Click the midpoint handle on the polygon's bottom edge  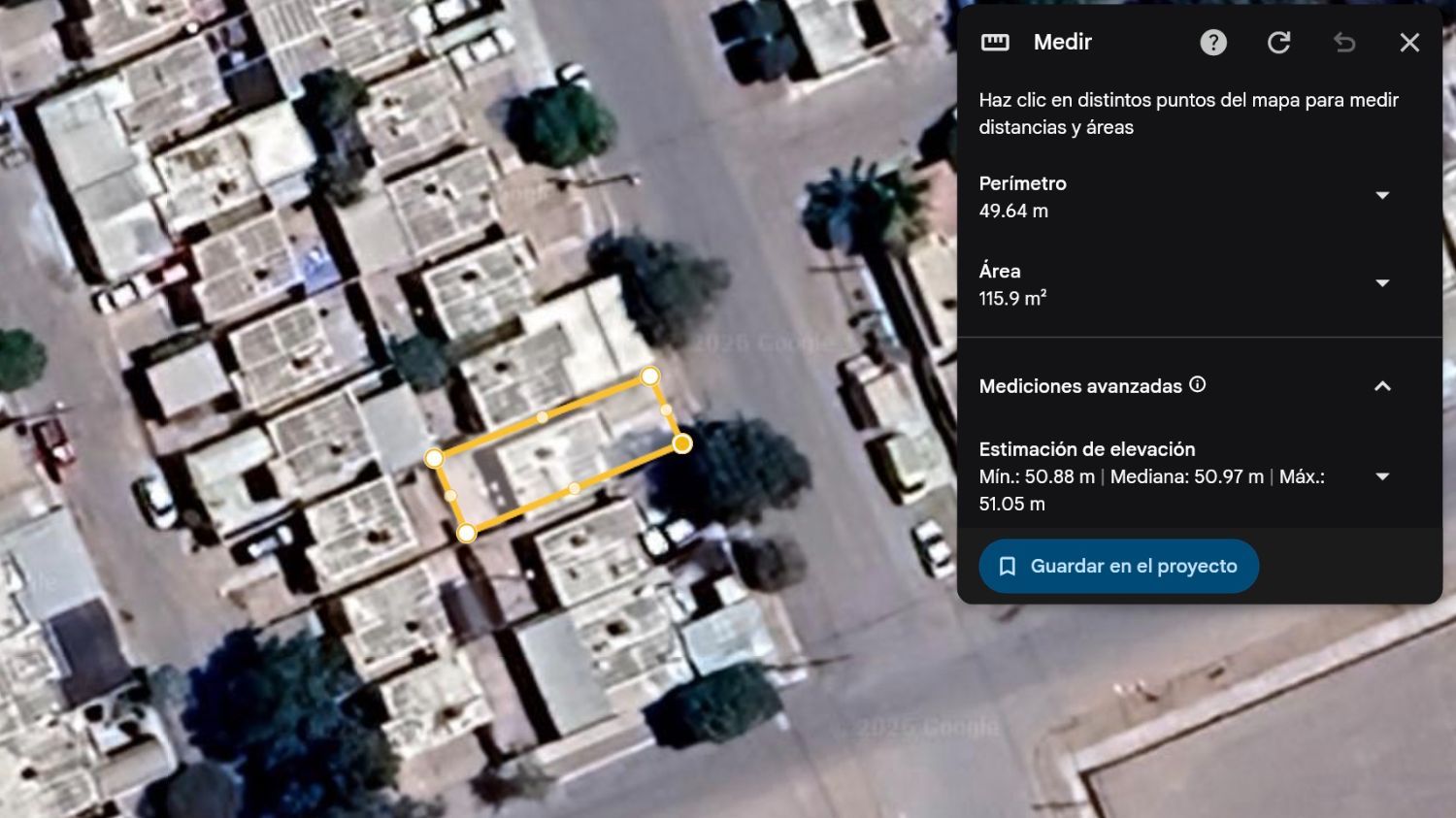pyautogui.click(x=575, y=488)
